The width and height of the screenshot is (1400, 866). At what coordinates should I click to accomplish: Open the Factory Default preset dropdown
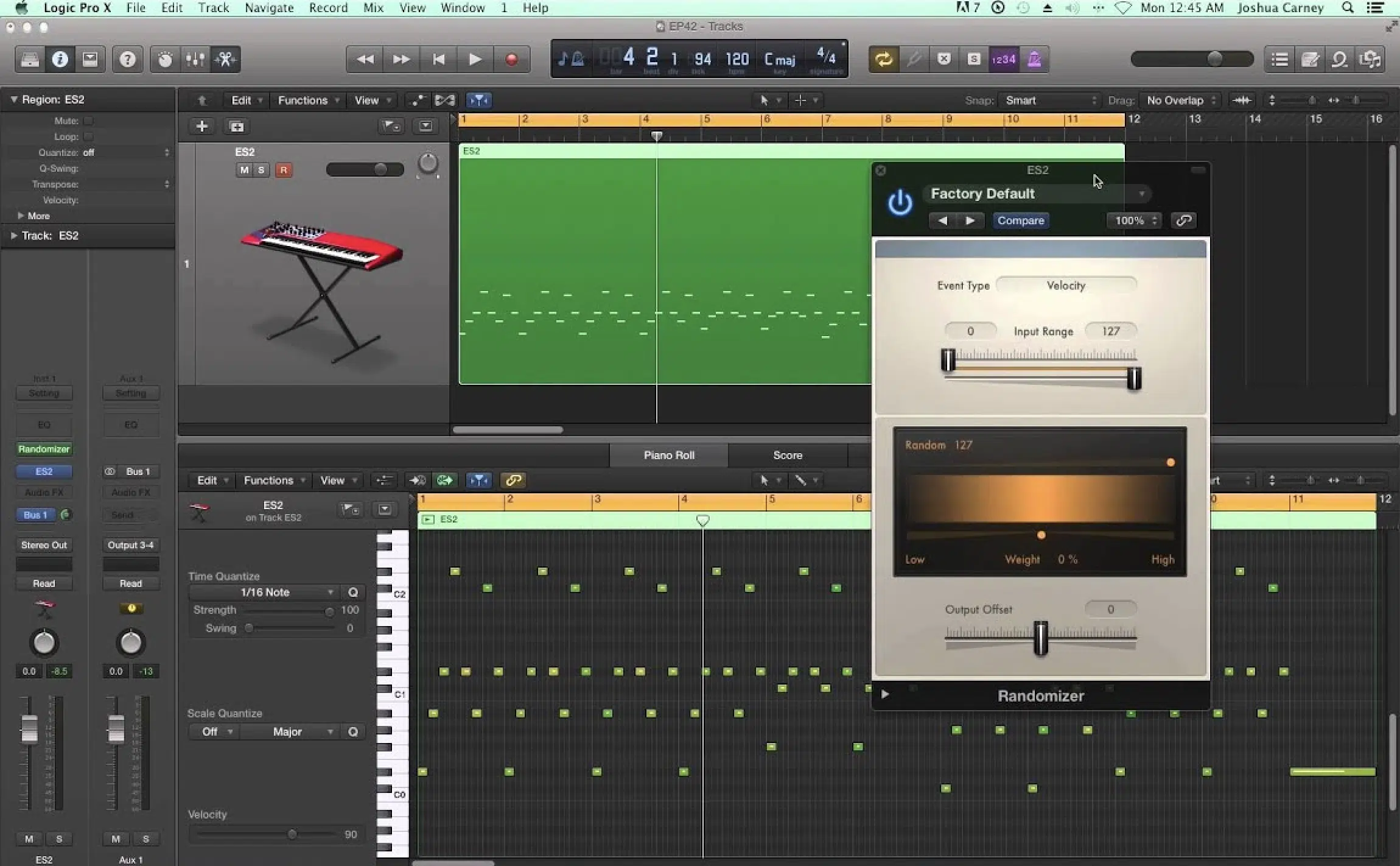(1037, 194)
